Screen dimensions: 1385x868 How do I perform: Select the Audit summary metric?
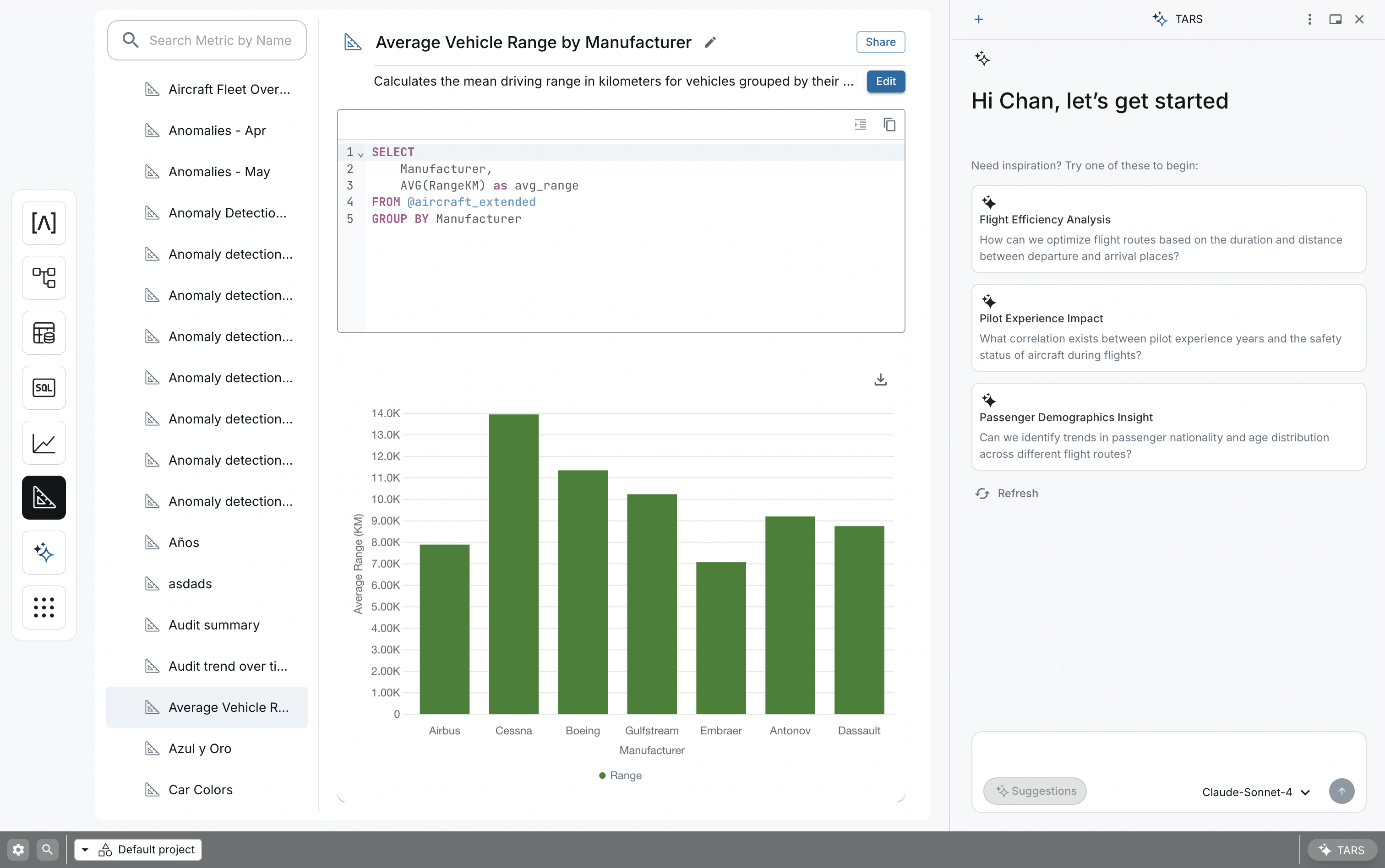coord(213,625)
